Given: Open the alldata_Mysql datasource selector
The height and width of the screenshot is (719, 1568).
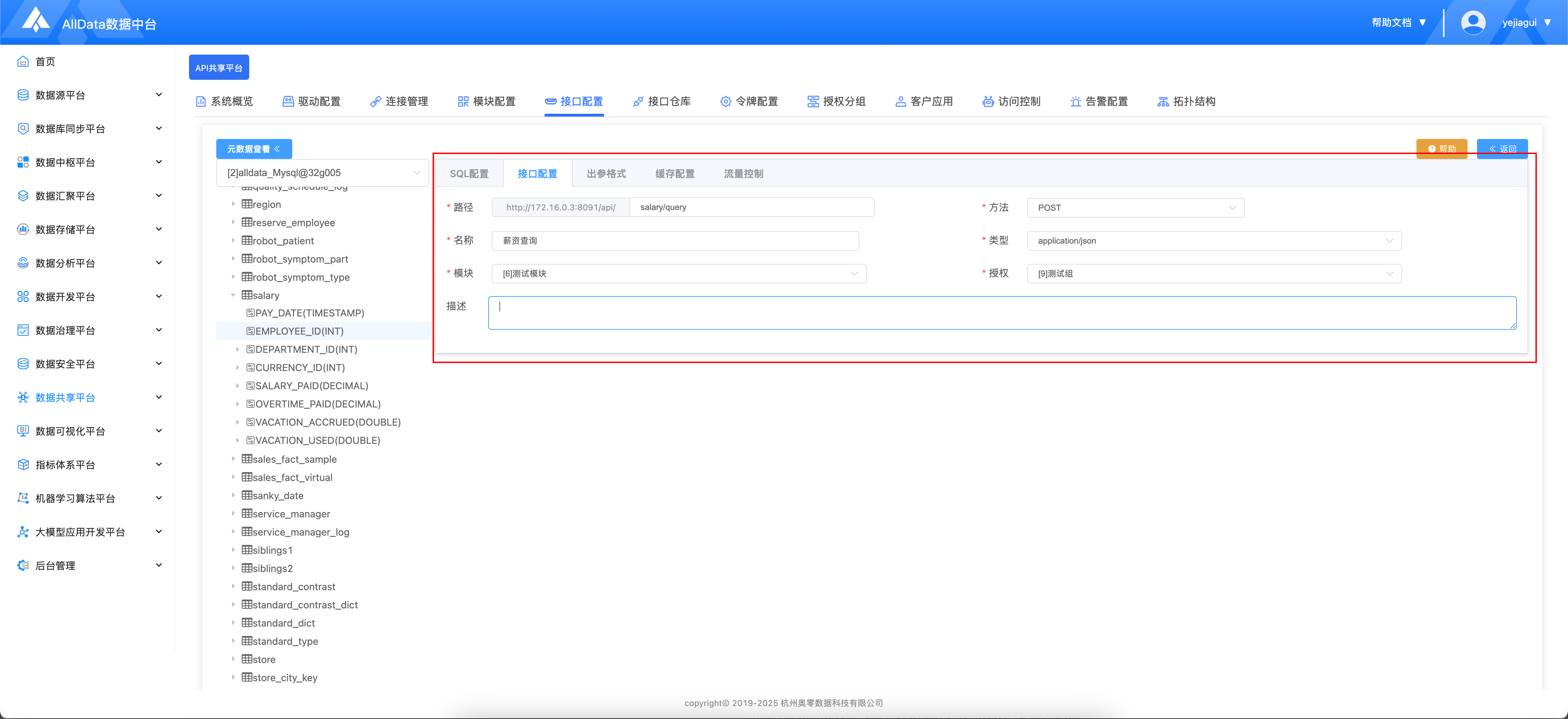Looking at the screenshot, I should click(323, 173).
